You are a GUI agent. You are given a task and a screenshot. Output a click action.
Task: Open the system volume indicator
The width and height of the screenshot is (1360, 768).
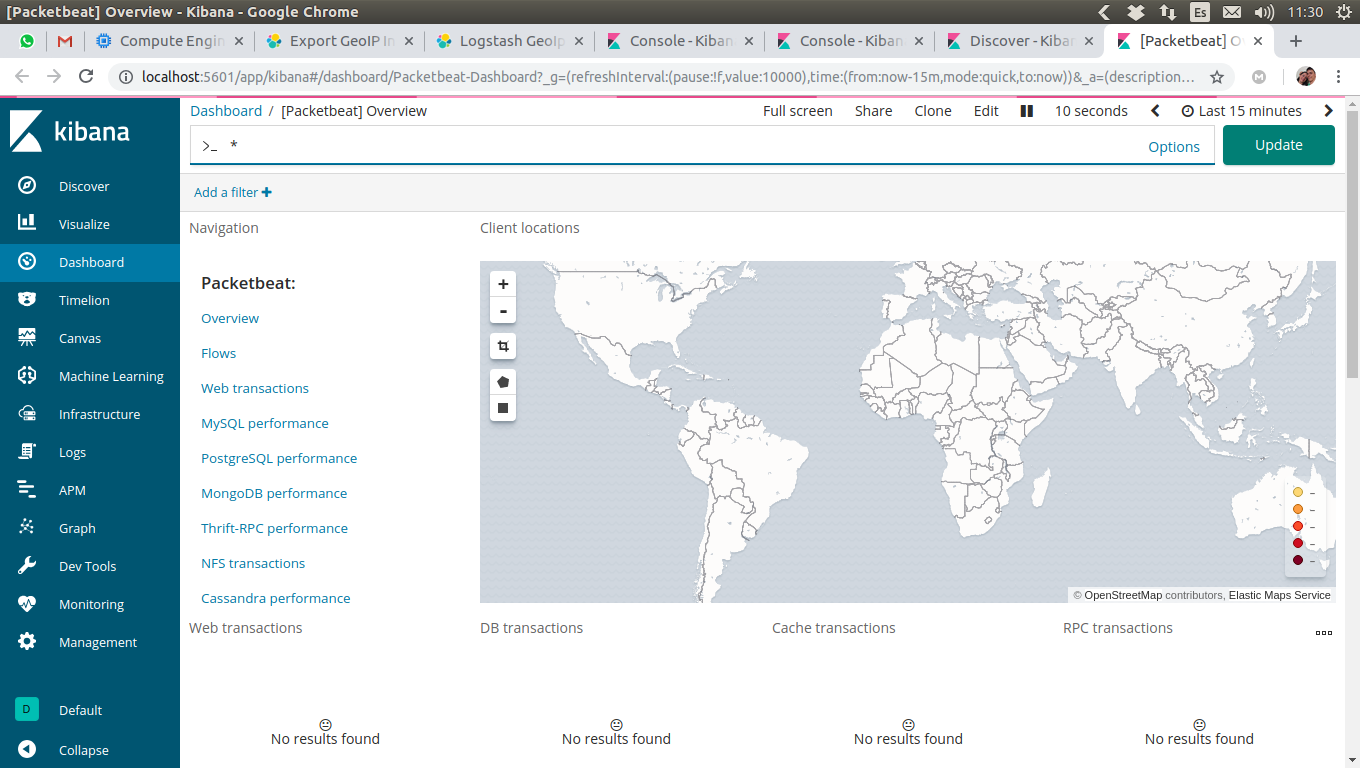click(1264, 12)
